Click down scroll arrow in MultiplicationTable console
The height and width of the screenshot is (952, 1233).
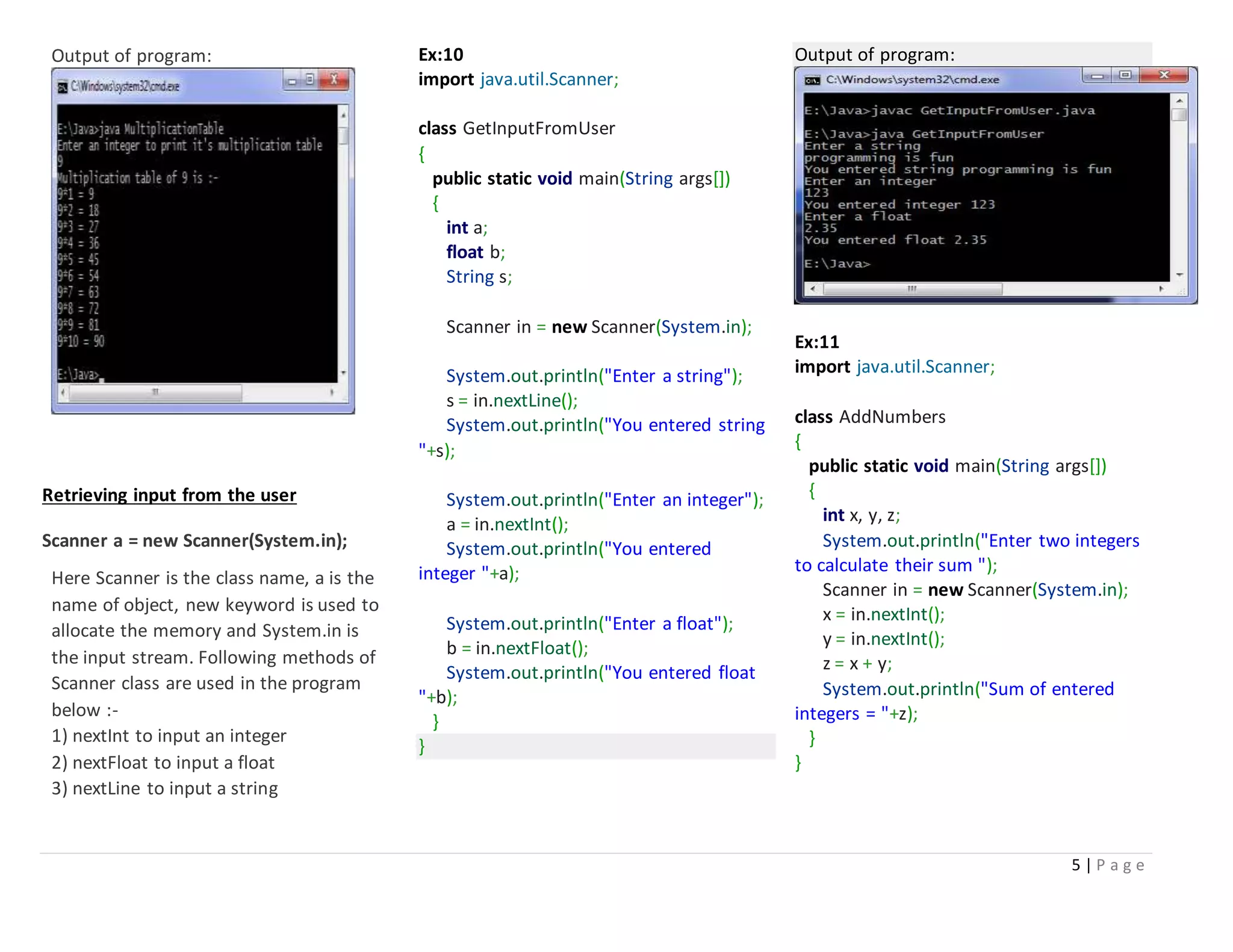pos(343,373)
